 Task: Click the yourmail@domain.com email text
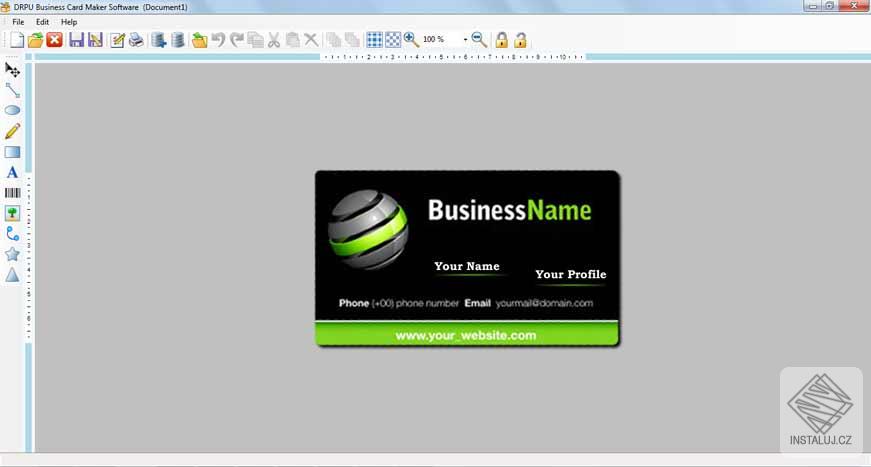tap(544, 303)
